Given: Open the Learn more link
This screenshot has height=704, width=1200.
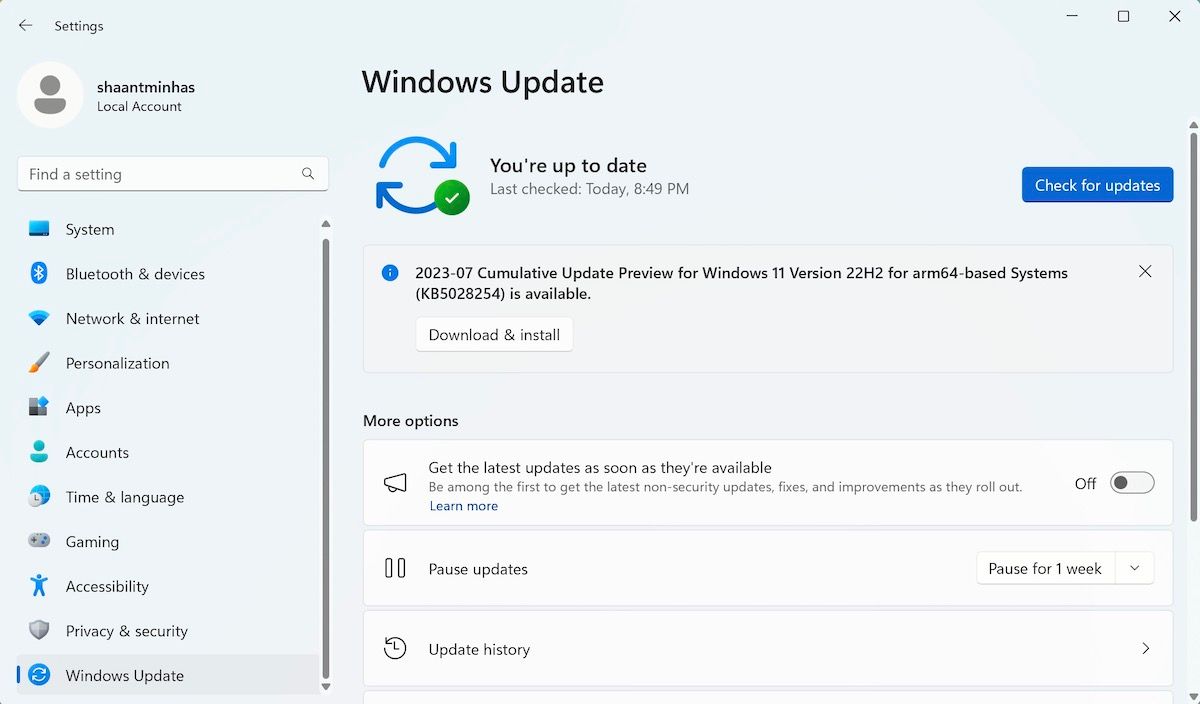Looking at the screenshot, I should pos(463,505).
